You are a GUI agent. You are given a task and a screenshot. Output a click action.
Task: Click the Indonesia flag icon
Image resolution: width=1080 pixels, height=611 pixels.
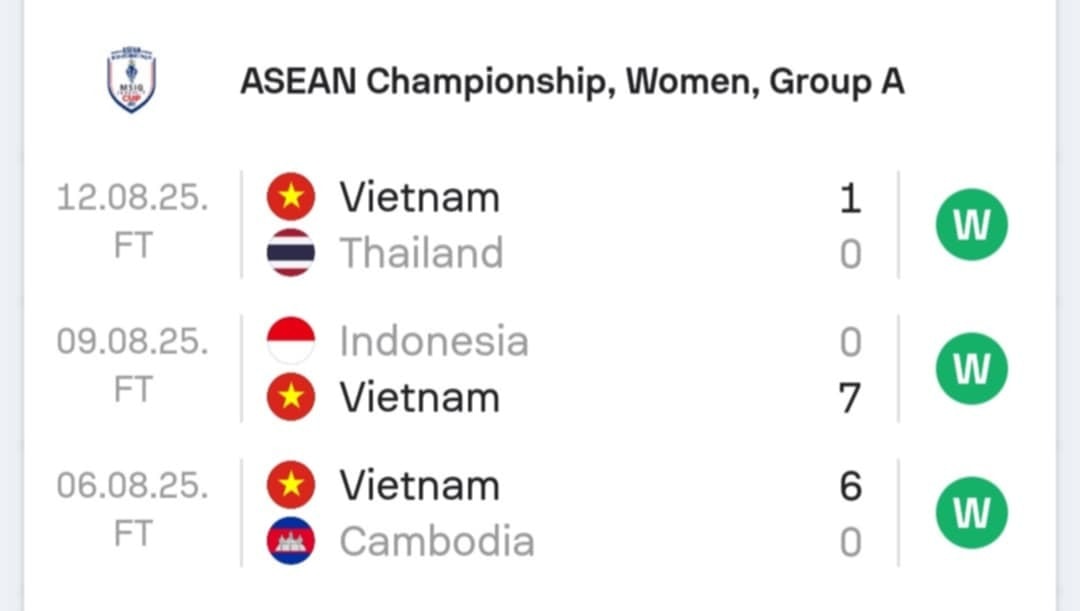pyautogui.click(x=291, y=340)
